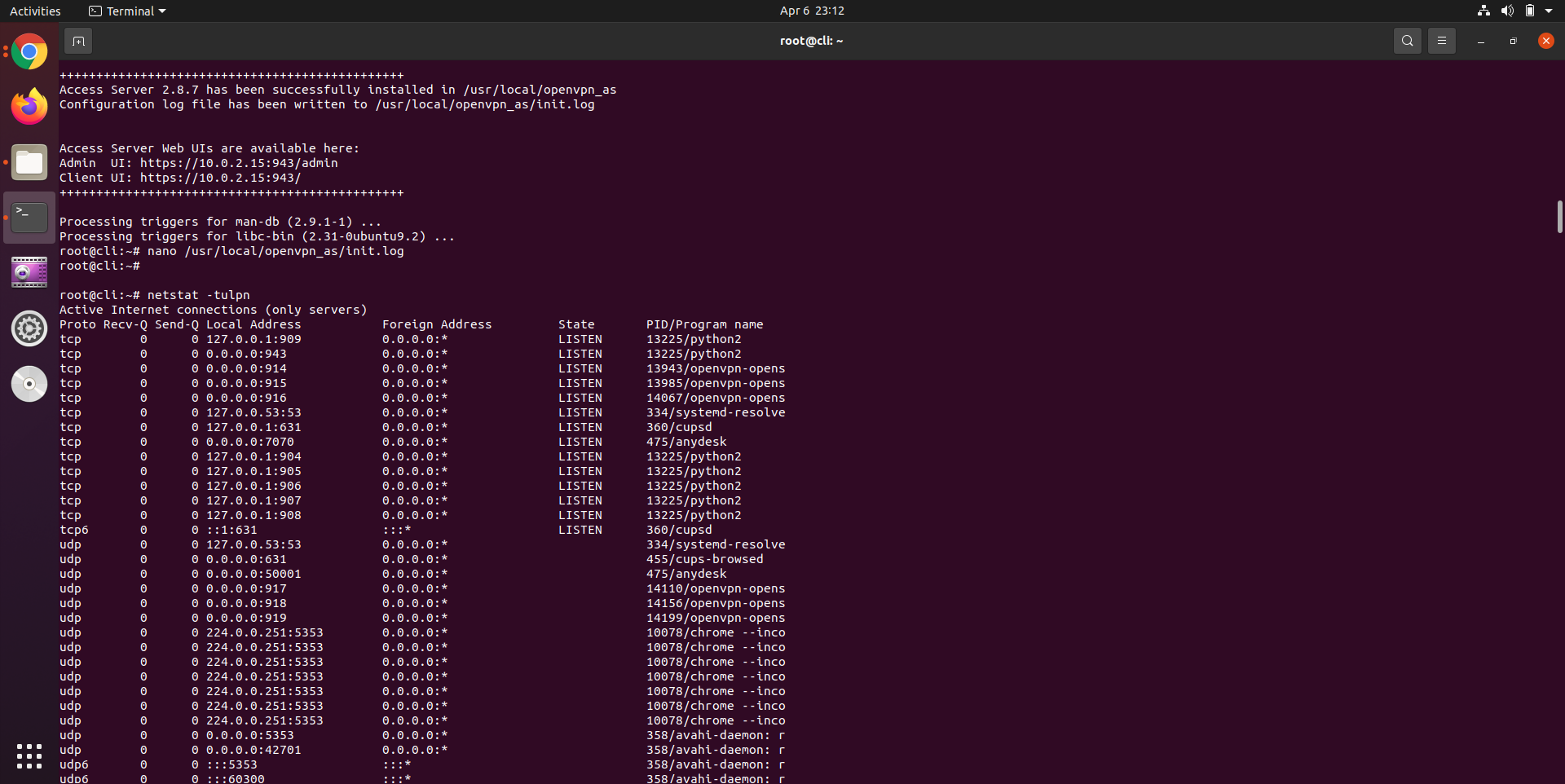This screenshot has width=1565, height=784.
Task: Click the tcp 334/systemd-resolve entry
Action: (716, 412)
